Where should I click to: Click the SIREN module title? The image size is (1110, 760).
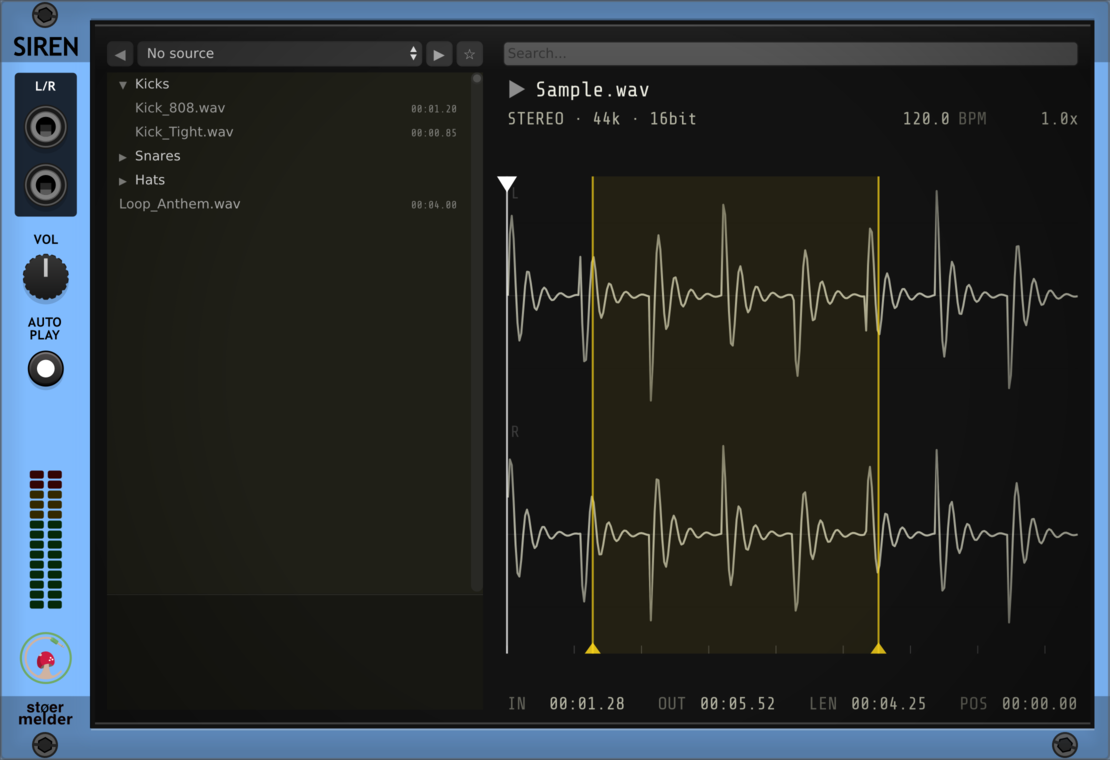tap(45, 47)
